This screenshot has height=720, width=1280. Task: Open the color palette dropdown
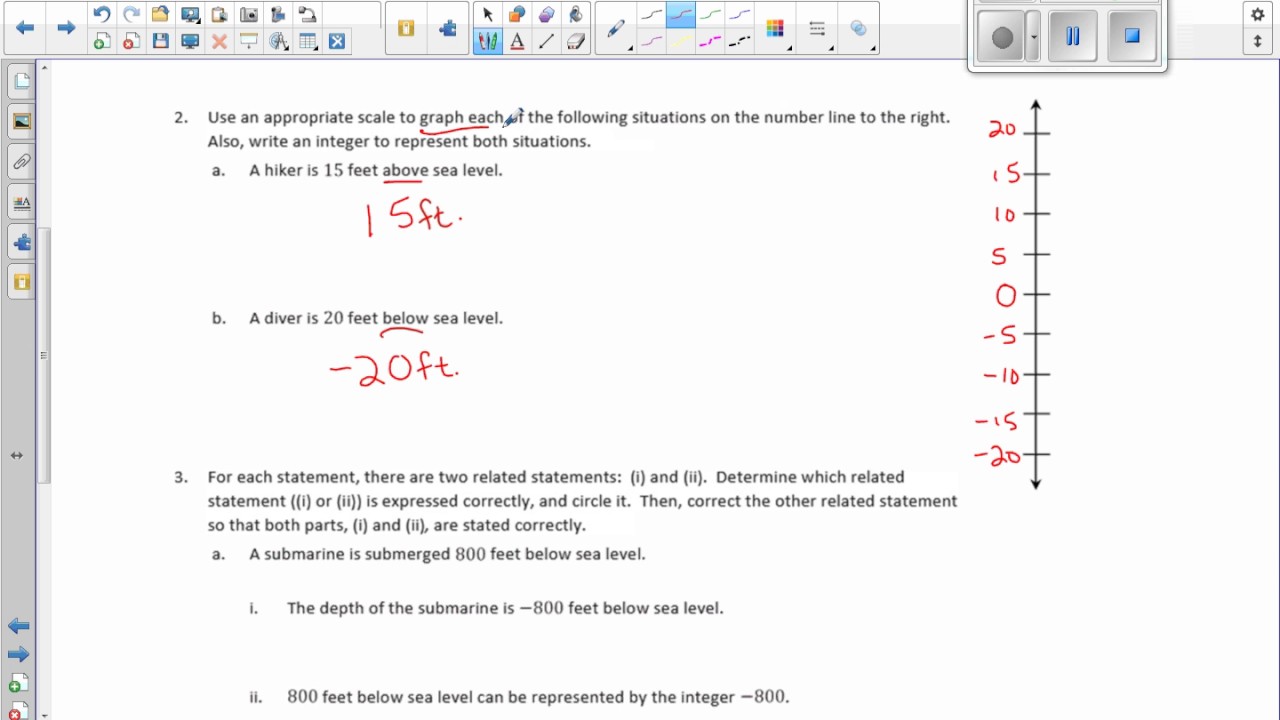[776, 29]
